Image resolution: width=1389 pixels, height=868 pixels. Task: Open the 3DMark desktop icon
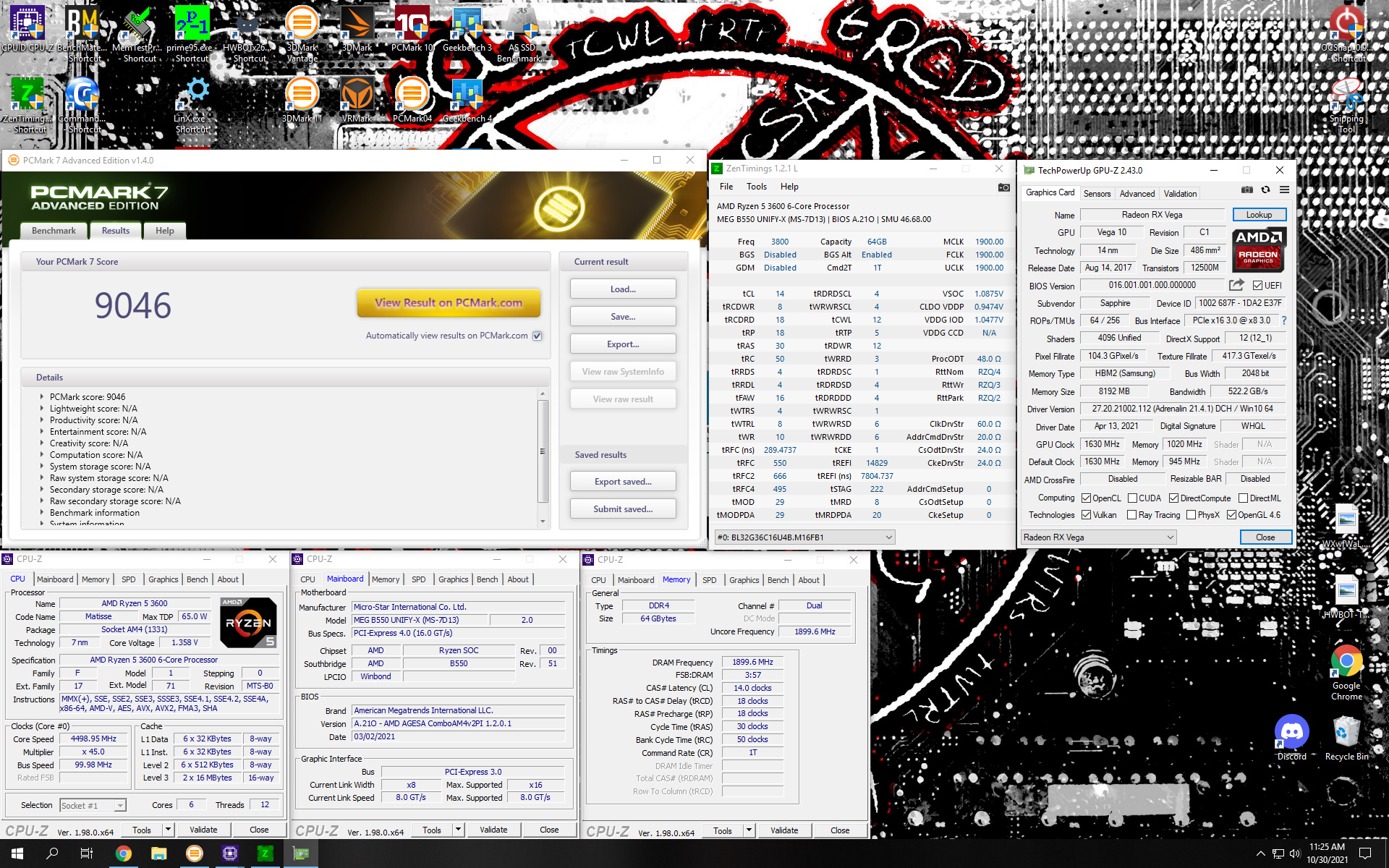(357, 29)
